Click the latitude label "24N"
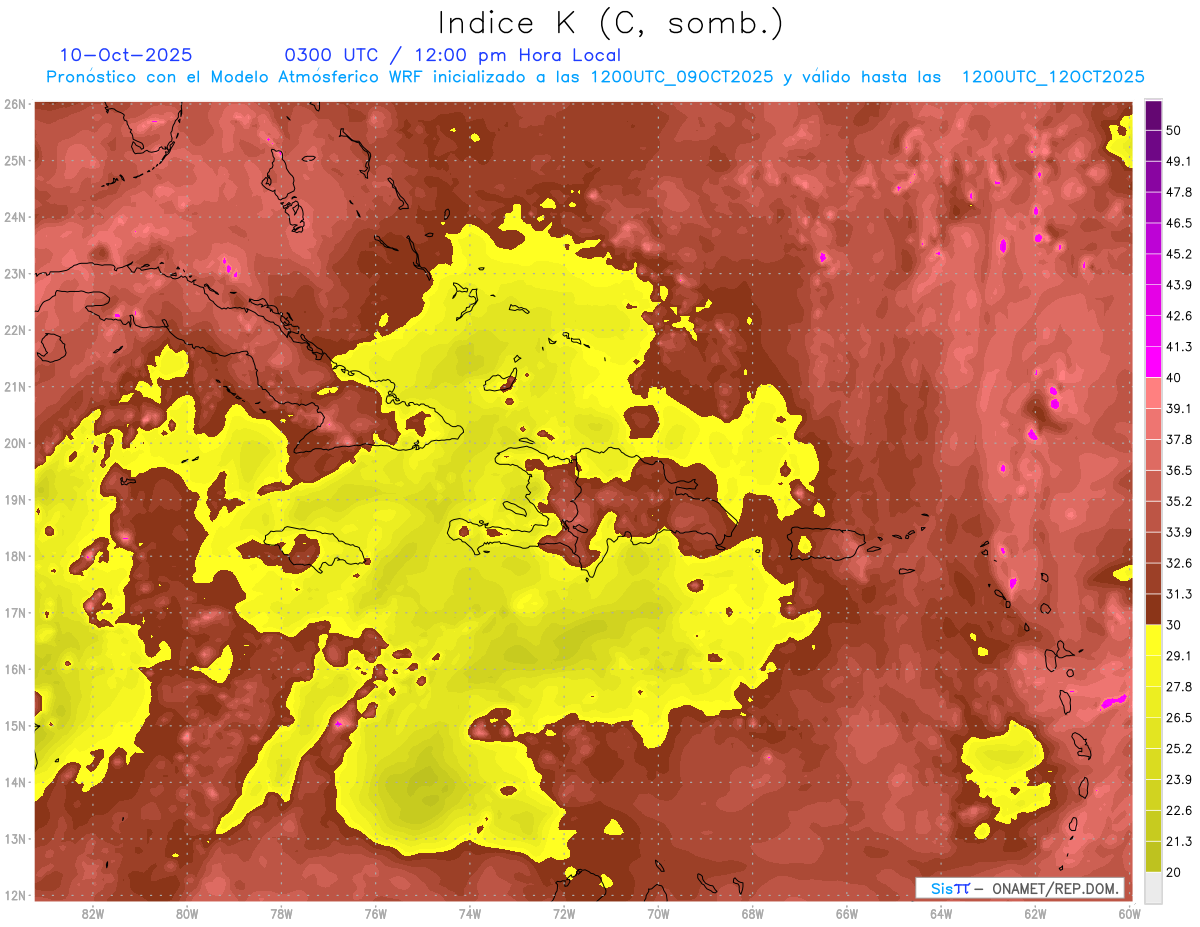Image resolution: width=1200 pixels, height=927 pixels. pyautogui.click(x=15, y=217)
